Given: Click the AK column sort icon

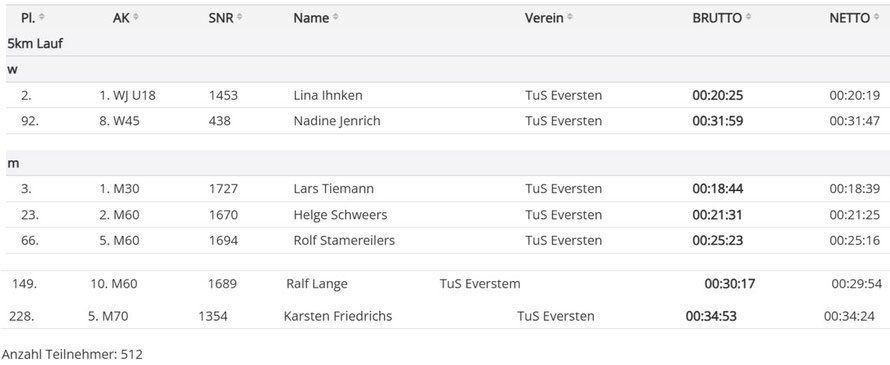Looking at the screenshot, I should pyautogui.click(x=136, y=18).
